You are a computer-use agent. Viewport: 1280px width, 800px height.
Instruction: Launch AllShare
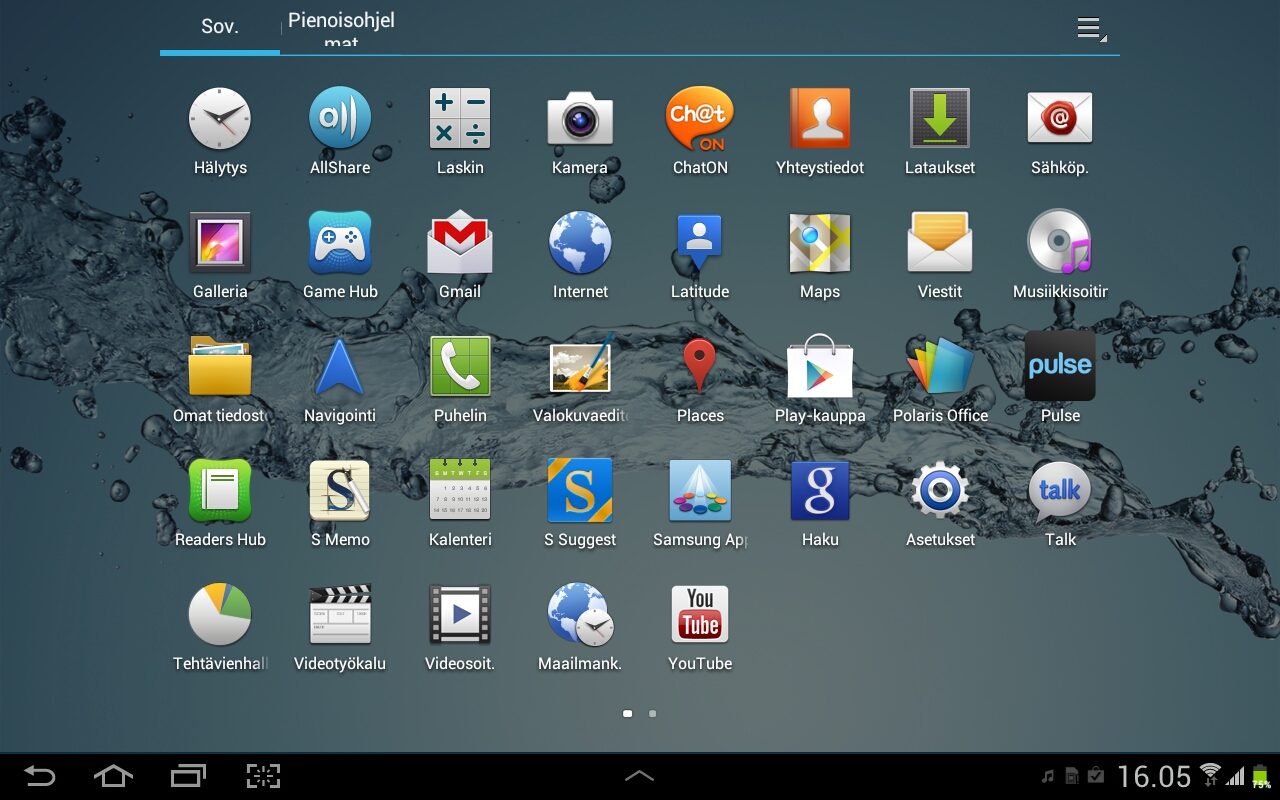tap(340, 119)
